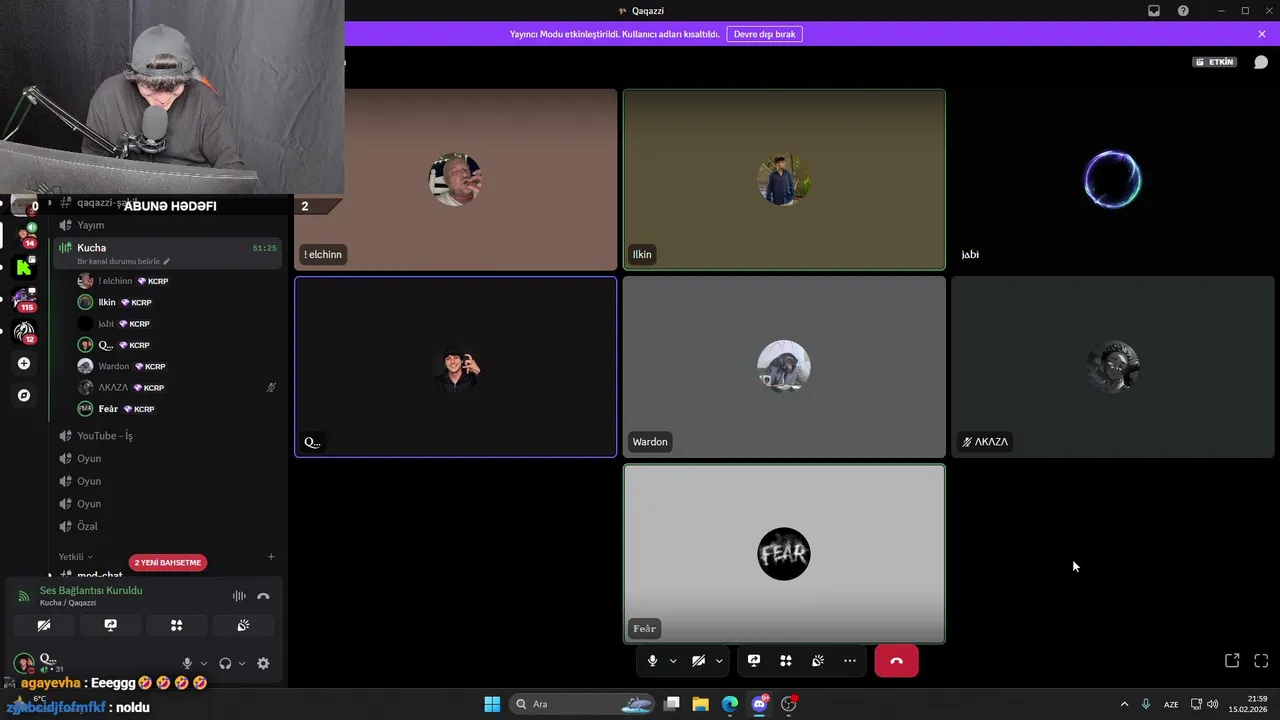Join YouTube - İş voice channel
Viewport: 1280px width, 720px height.
pyautogui.click(x=168, y=436)
